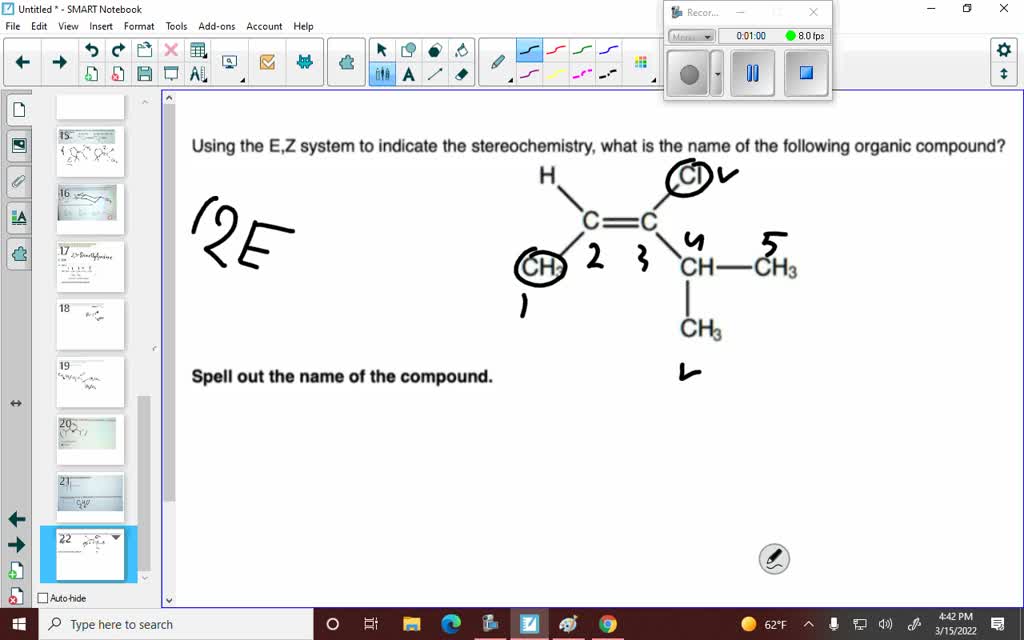Viewport: 1024px width, 640px height.
Task: Toggle the blue highlighted pen style
Action: pos(530,49)
